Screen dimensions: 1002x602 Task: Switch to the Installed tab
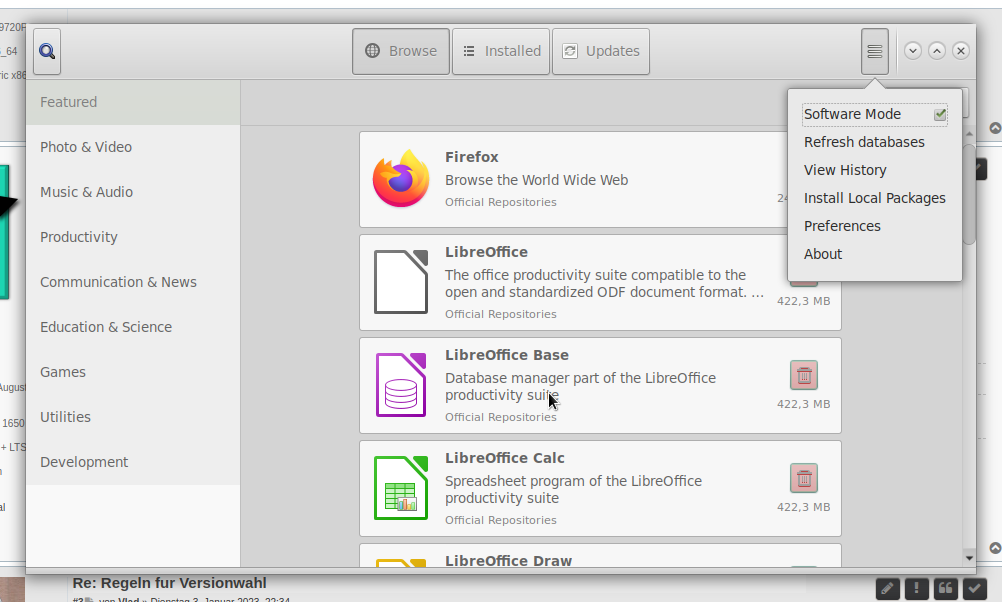click(500, 51)
